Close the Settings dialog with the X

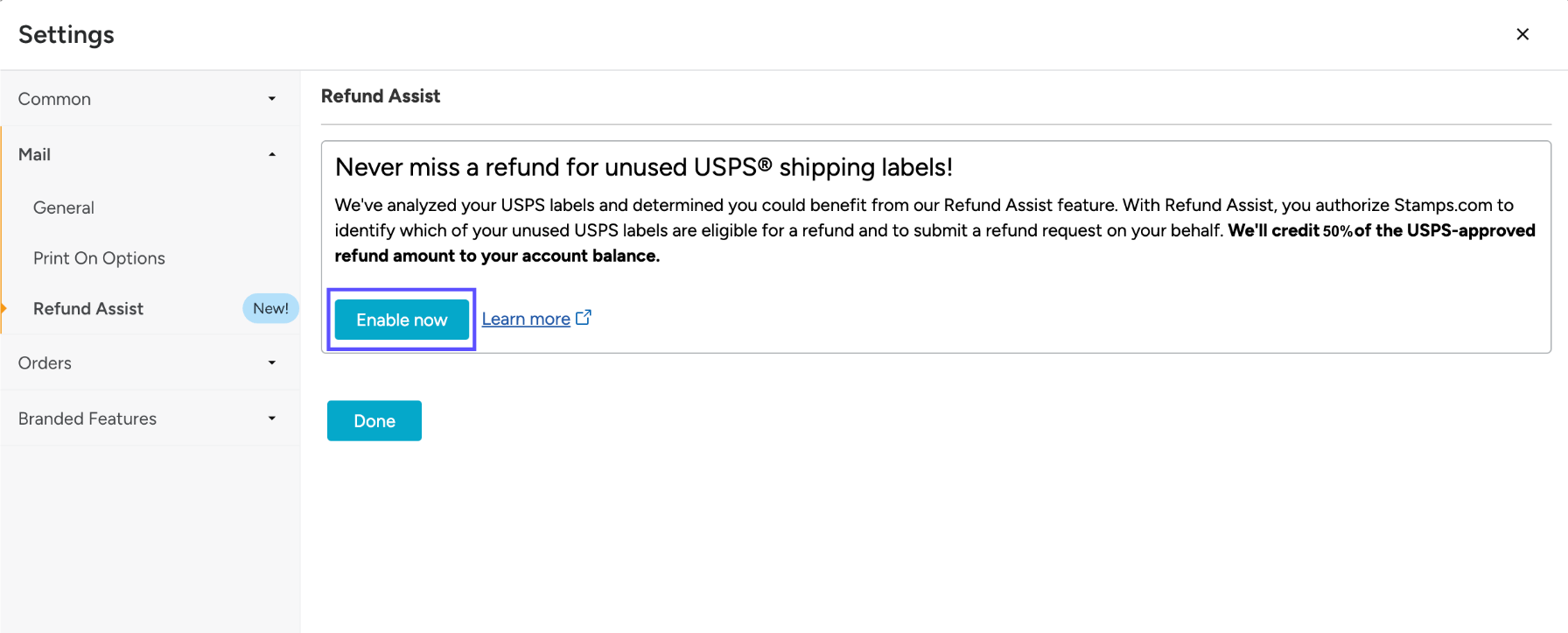pos(1522,34)
